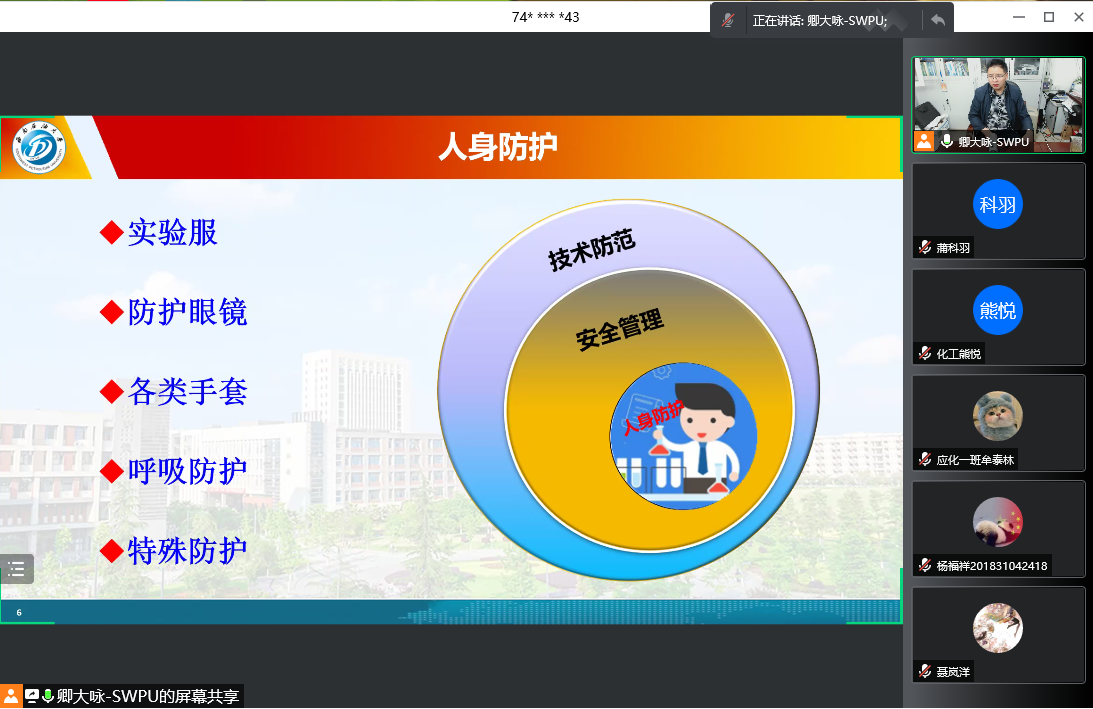1093x709 pixels.
Task: Select the 科羽 participant tile
Action: click(x=998, y=210)
